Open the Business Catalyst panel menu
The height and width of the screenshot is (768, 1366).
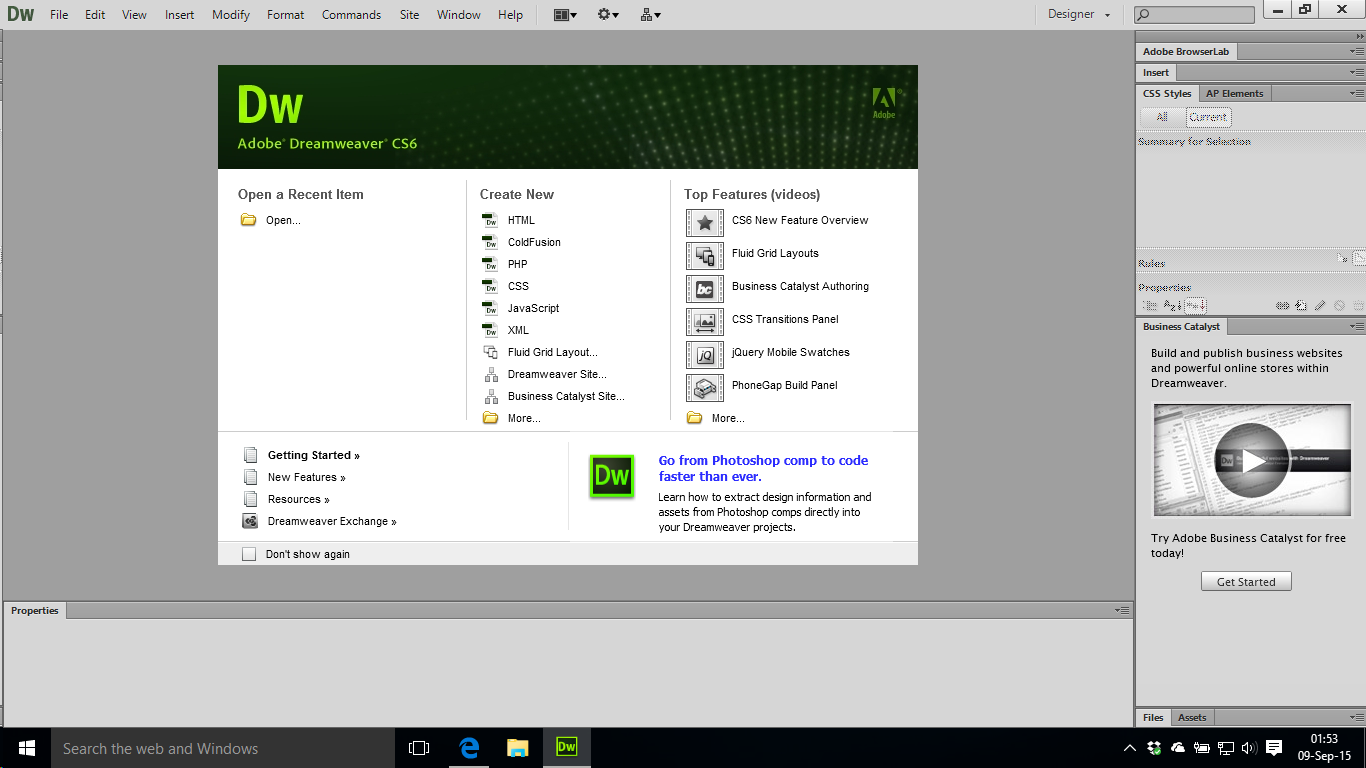point(1357,326)
